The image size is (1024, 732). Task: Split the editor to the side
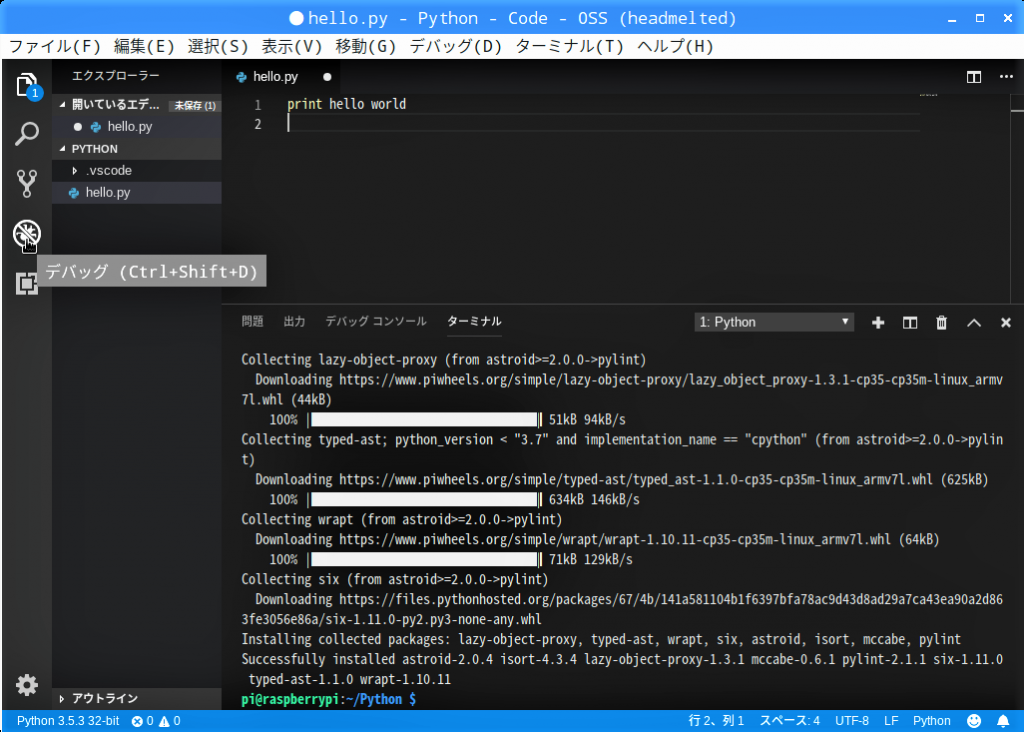974,77
